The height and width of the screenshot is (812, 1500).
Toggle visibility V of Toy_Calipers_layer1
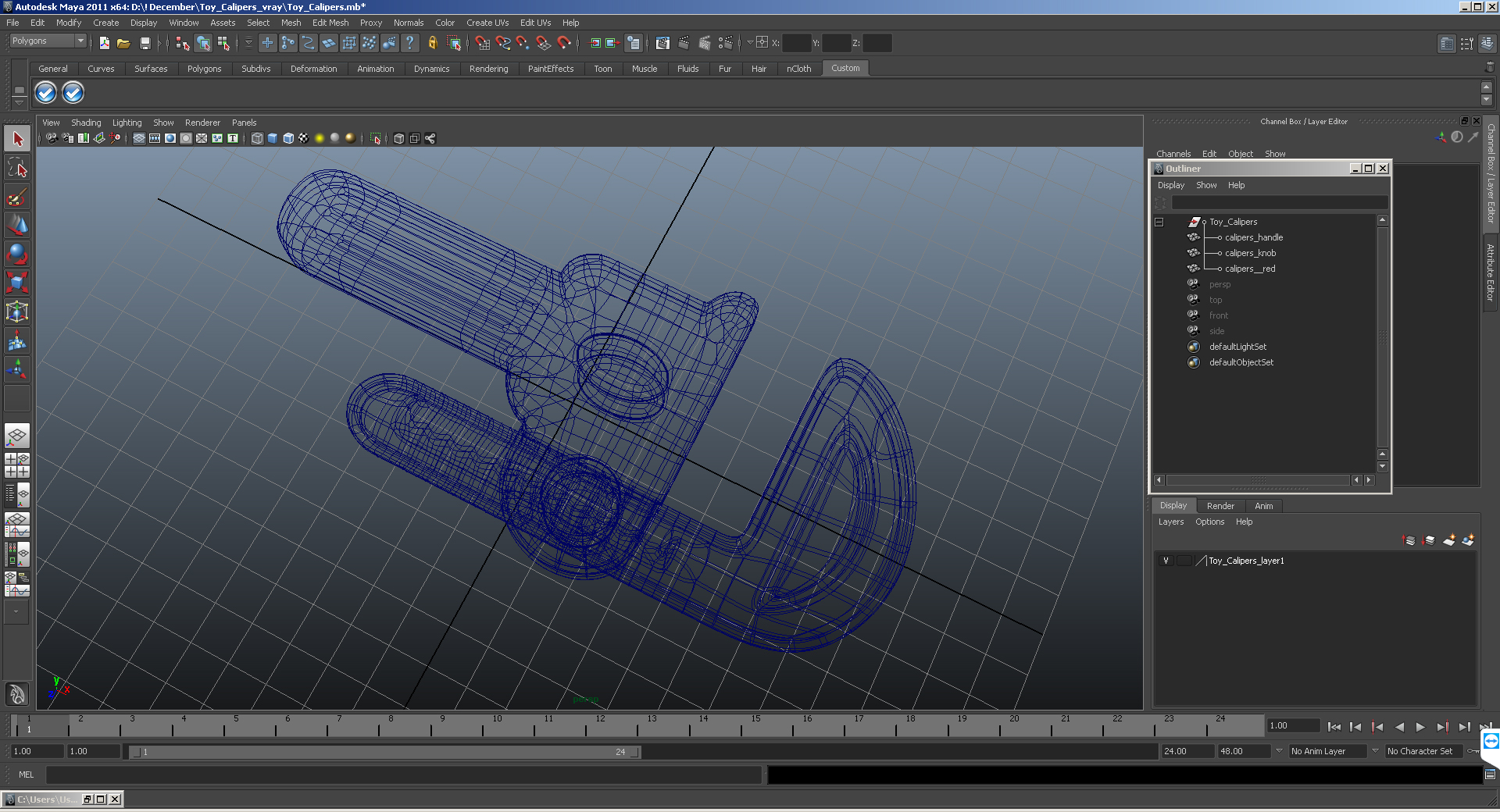[1166, 561]
